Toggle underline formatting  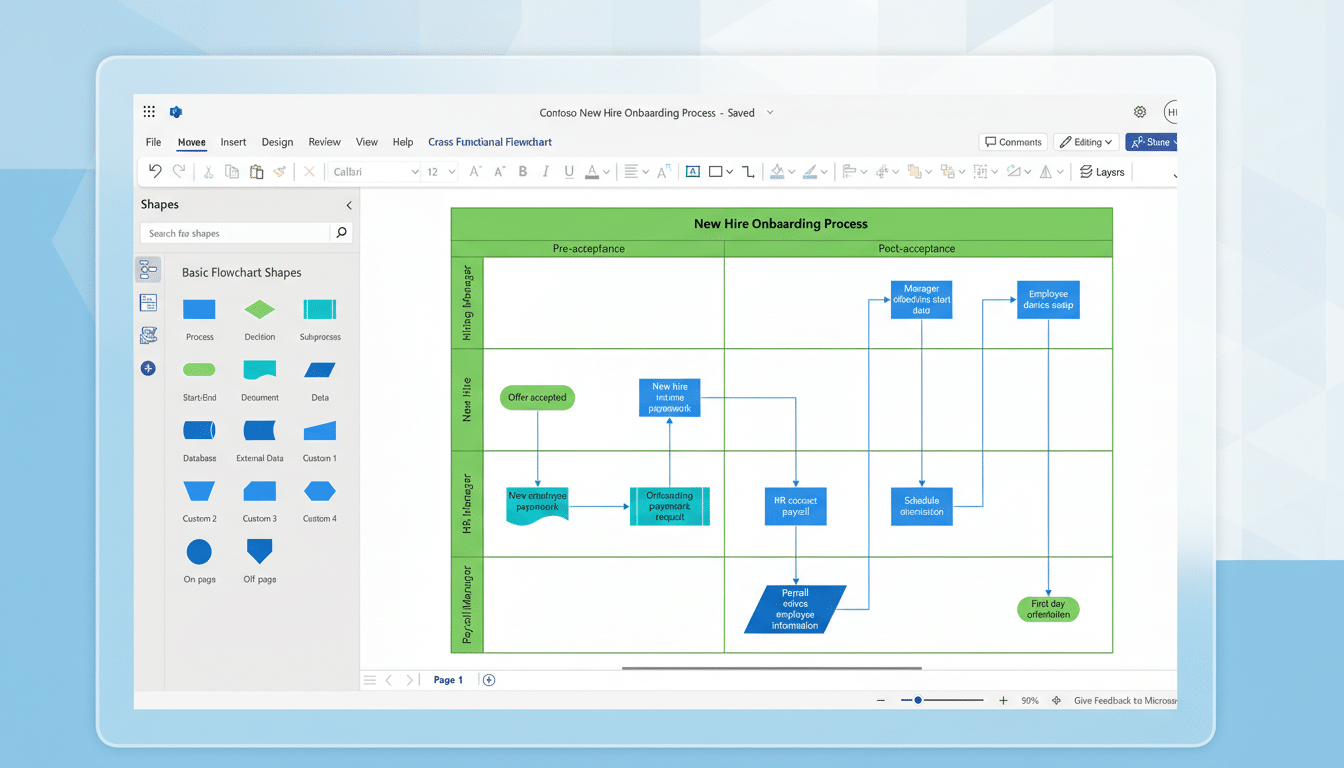point(568,172)
